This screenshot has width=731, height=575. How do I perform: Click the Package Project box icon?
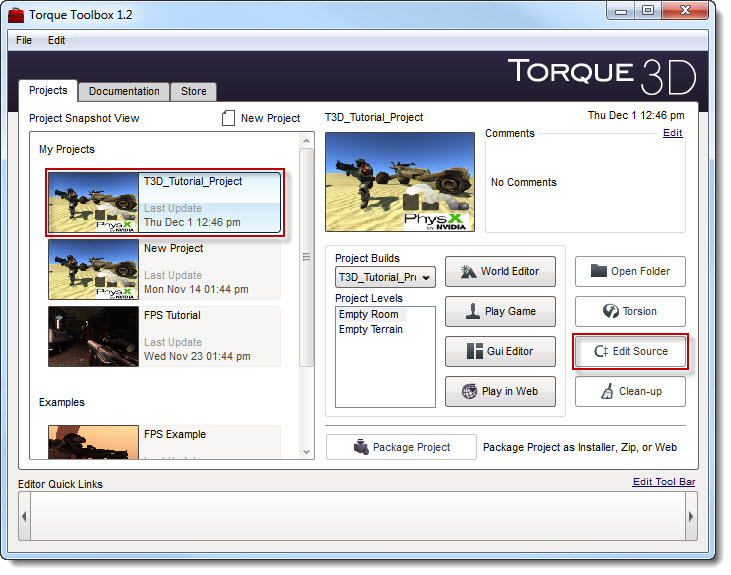tap(361, 447)
